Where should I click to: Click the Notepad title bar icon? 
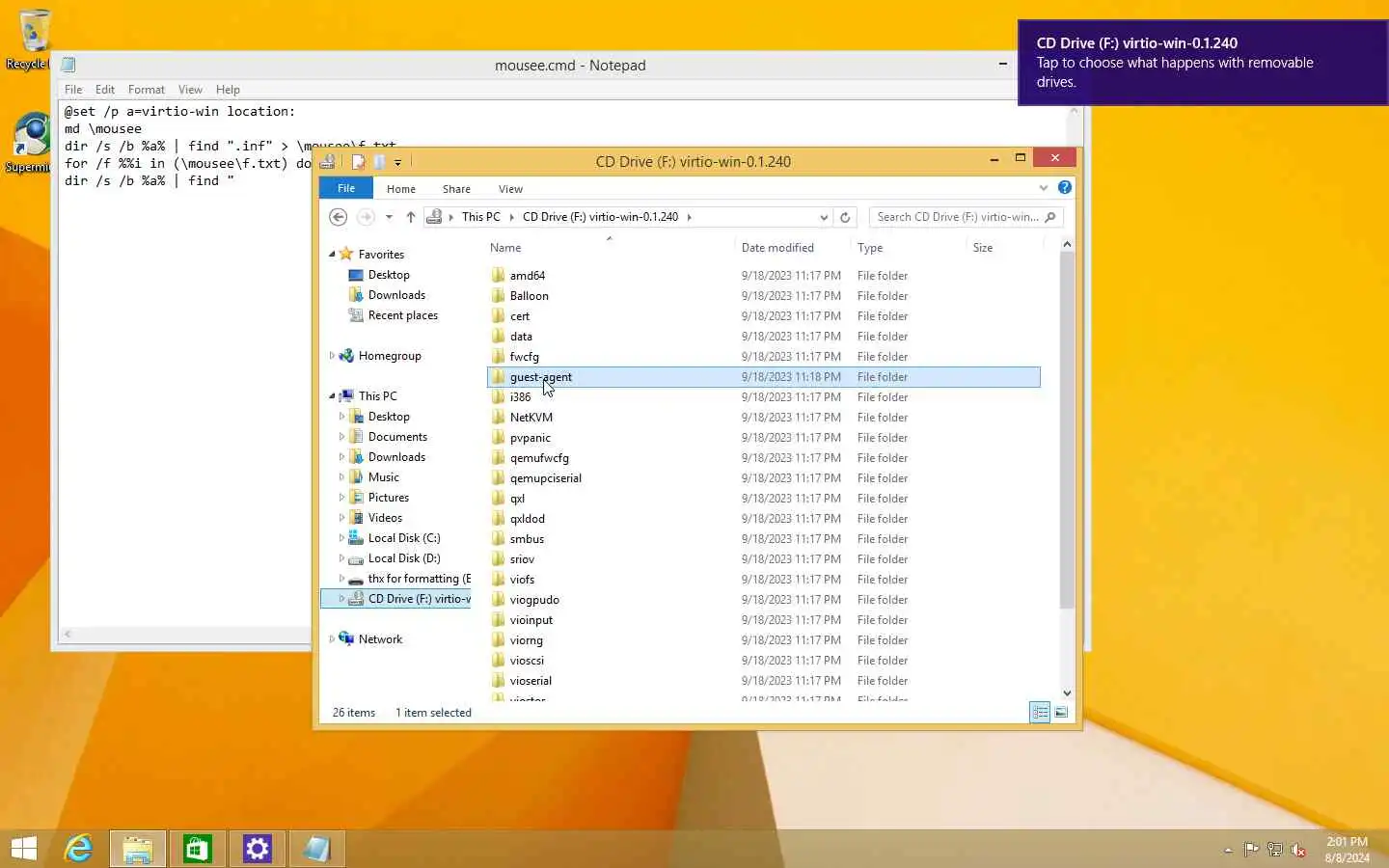coord(68,65)
